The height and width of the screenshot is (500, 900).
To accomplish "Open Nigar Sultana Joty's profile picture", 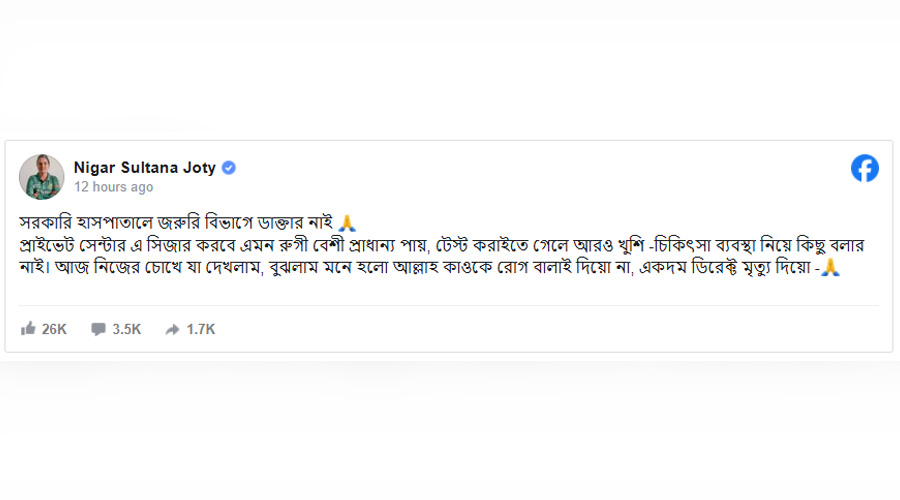I will 42,176.
